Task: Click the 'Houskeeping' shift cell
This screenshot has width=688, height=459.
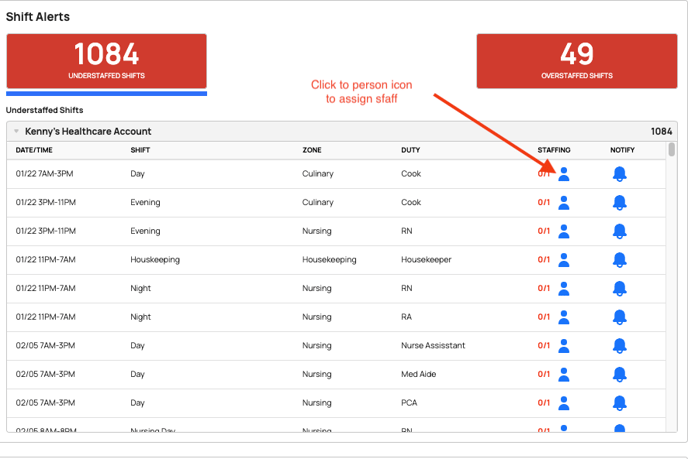Action: [x=155, y=260]
